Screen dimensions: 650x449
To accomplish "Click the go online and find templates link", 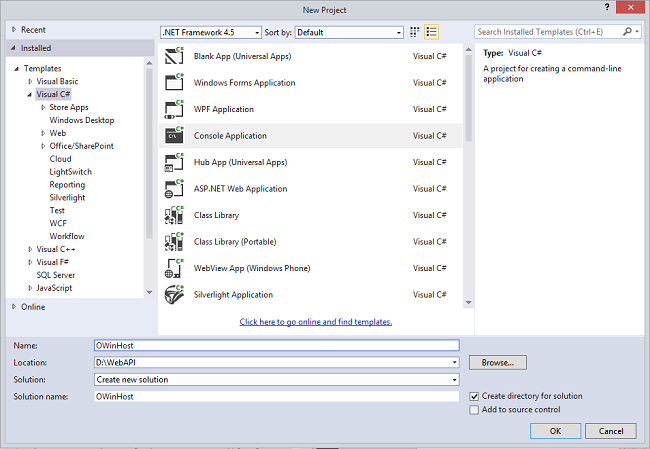I will tap(315, 322).
